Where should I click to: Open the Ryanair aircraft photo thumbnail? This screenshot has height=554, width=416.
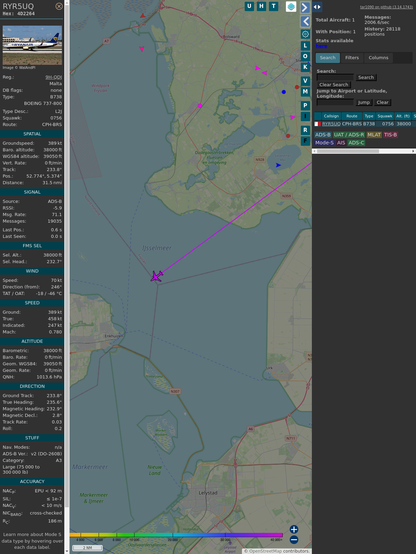32,45
